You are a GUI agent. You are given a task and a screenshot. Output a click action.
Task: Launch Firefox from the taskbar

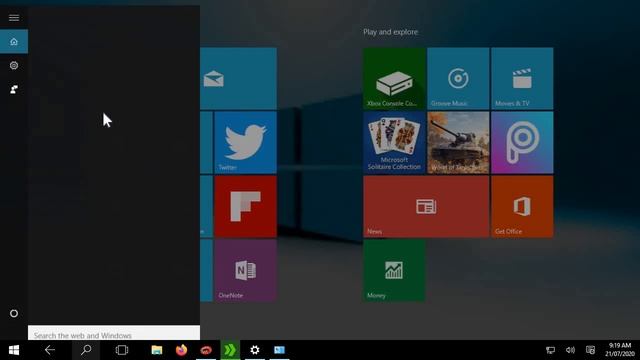181,350
